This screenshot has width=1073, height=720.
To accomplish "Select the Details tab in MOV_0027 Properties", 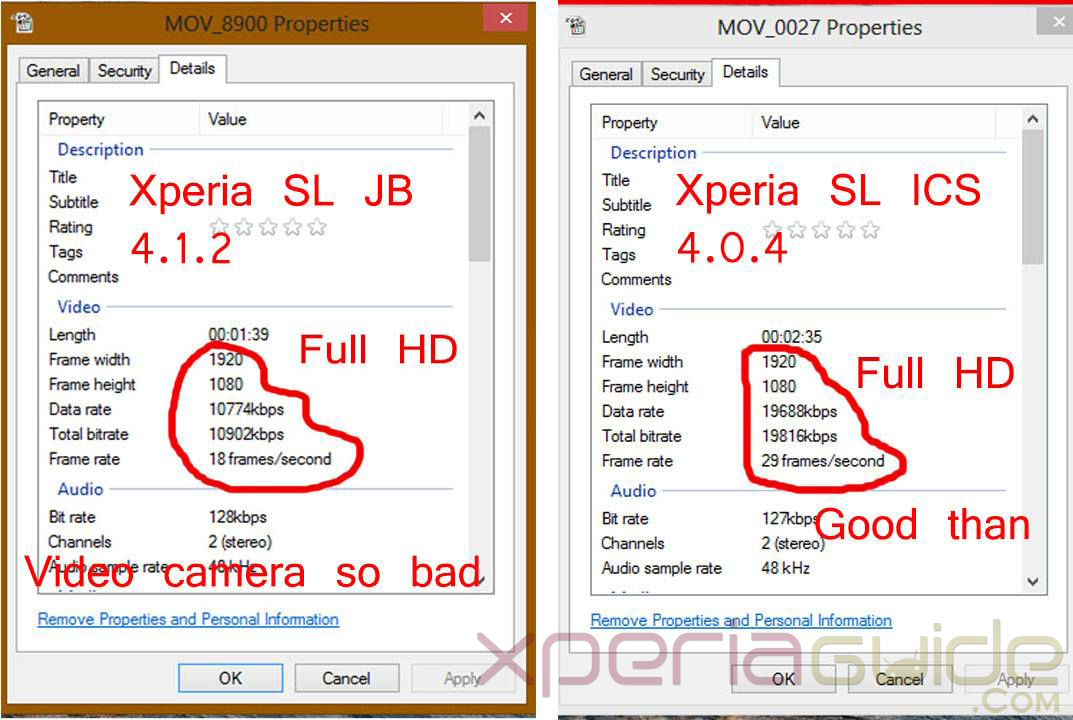I will [x=745, y=72].
